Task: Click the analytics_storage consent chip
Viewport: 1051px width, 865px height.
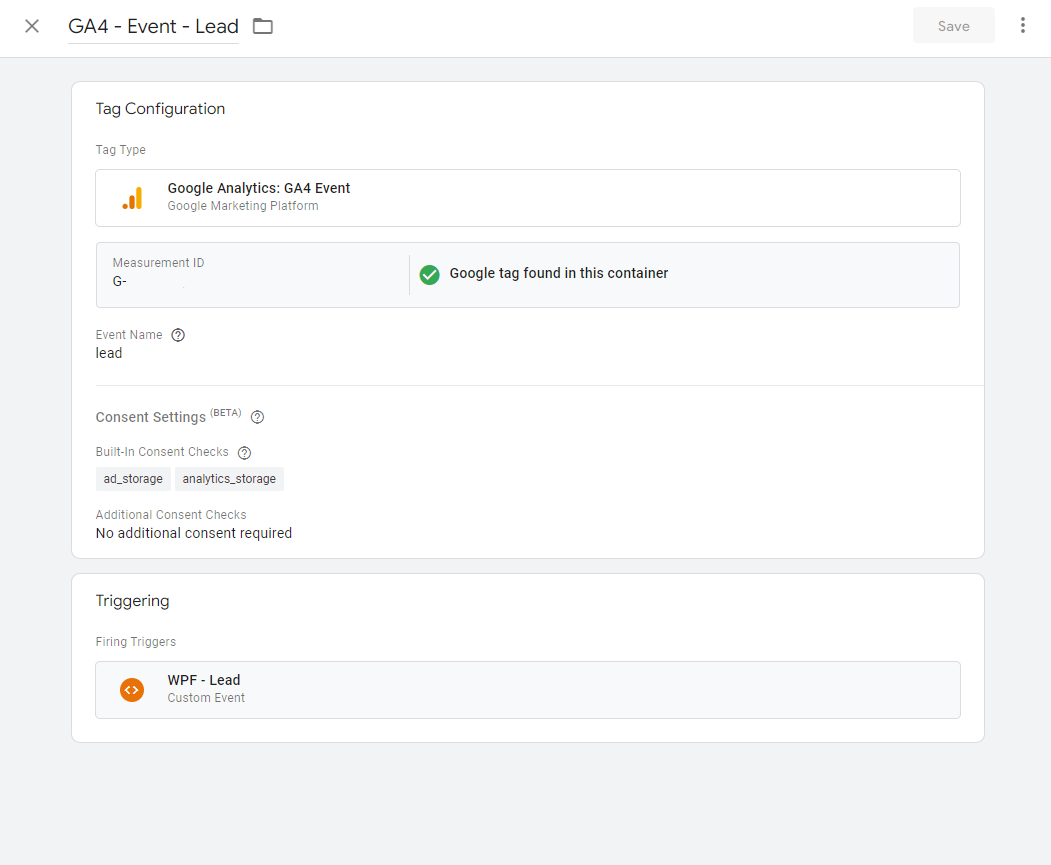Action: point(229,479)
